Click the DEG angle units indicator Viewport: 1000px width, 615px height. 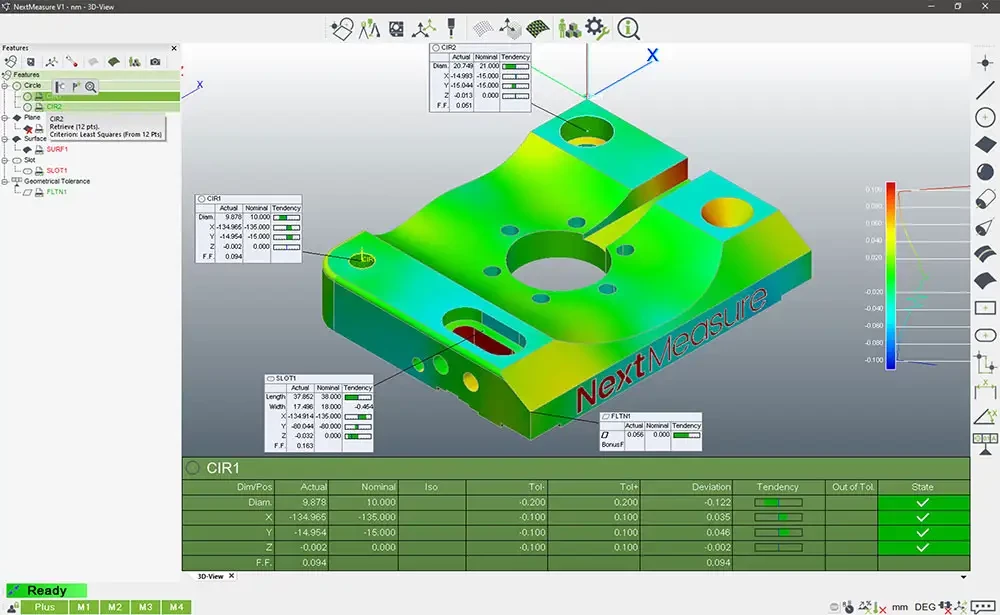click(925, 607)
